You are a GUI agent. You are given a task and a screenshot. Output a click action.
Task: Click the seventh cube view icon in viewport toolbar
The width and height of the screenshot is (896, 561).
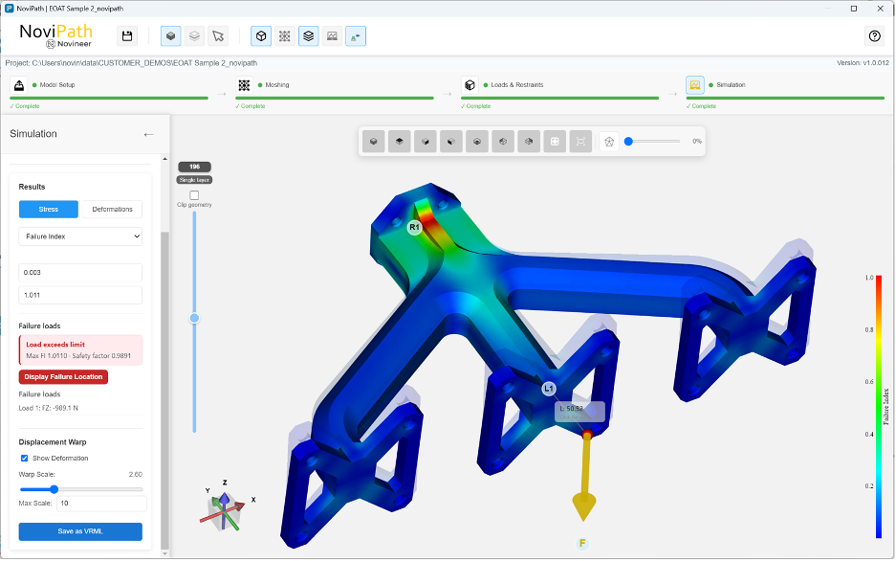[x=529, y=142]
